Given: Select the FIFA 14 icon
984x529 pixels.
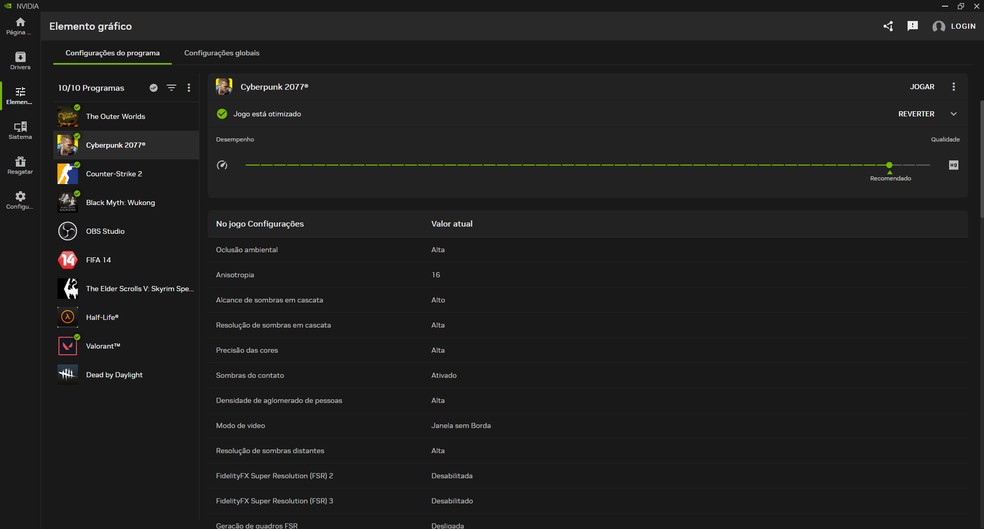Looking at the screenshot, I should [67, 260].
